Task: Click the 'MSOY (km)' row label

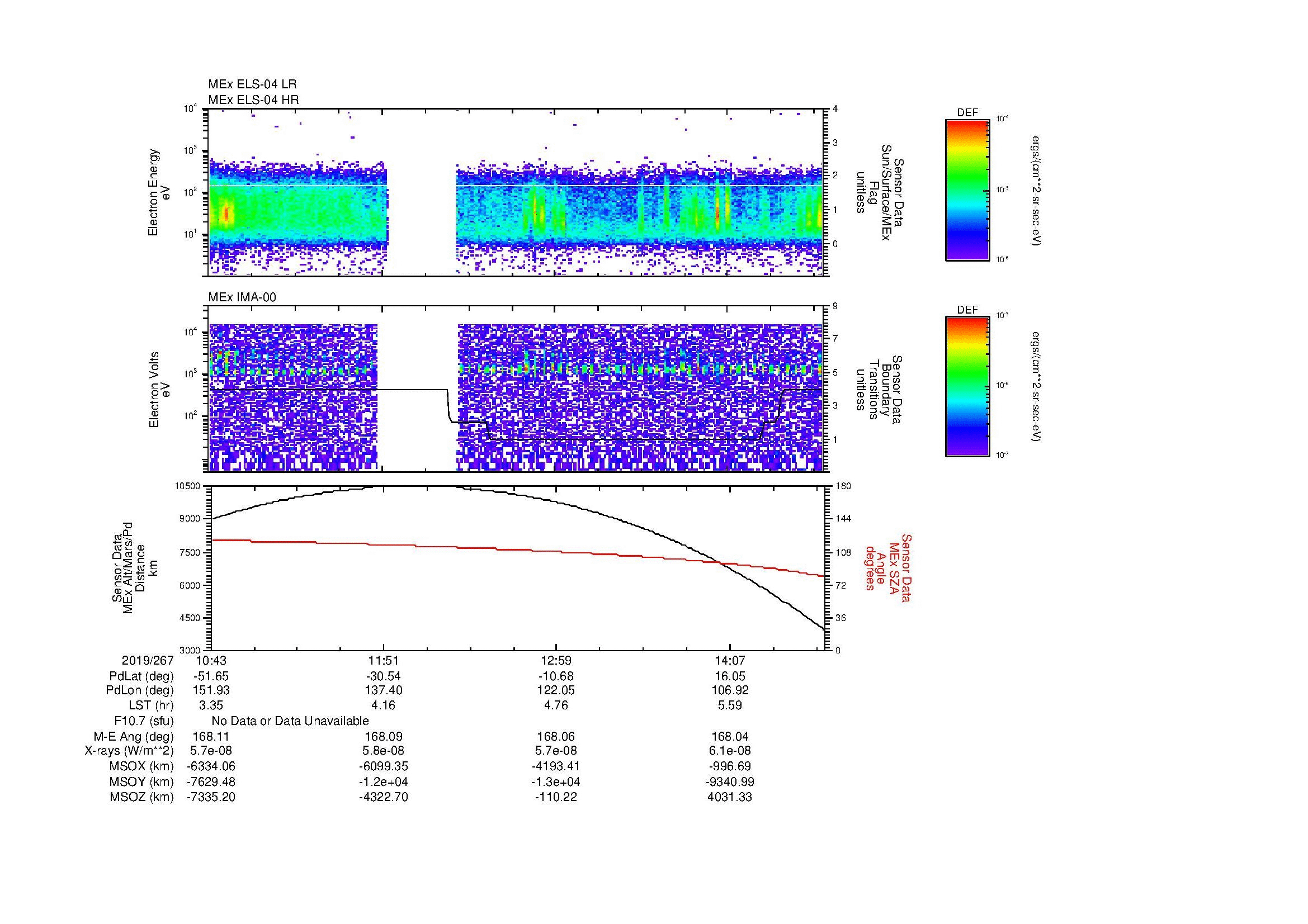Action: coord(141,781)
